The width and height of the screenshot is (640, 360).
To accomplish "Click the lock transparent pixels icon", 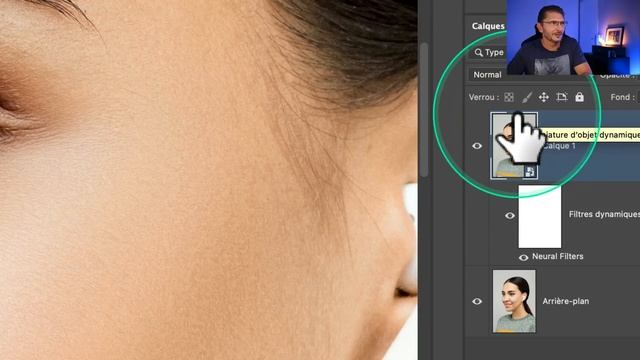I will pyautogui.click(x=509, y=97).
